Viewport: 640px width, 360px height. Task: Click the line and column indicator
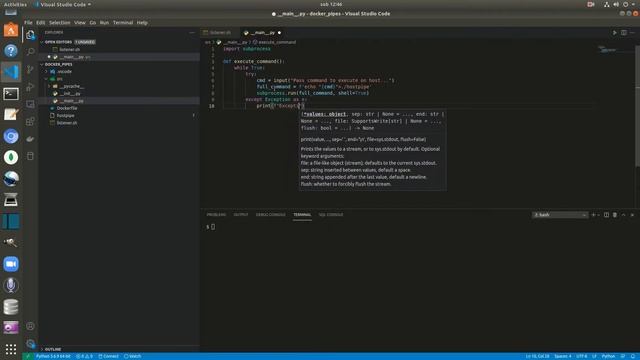click(538, 356)
